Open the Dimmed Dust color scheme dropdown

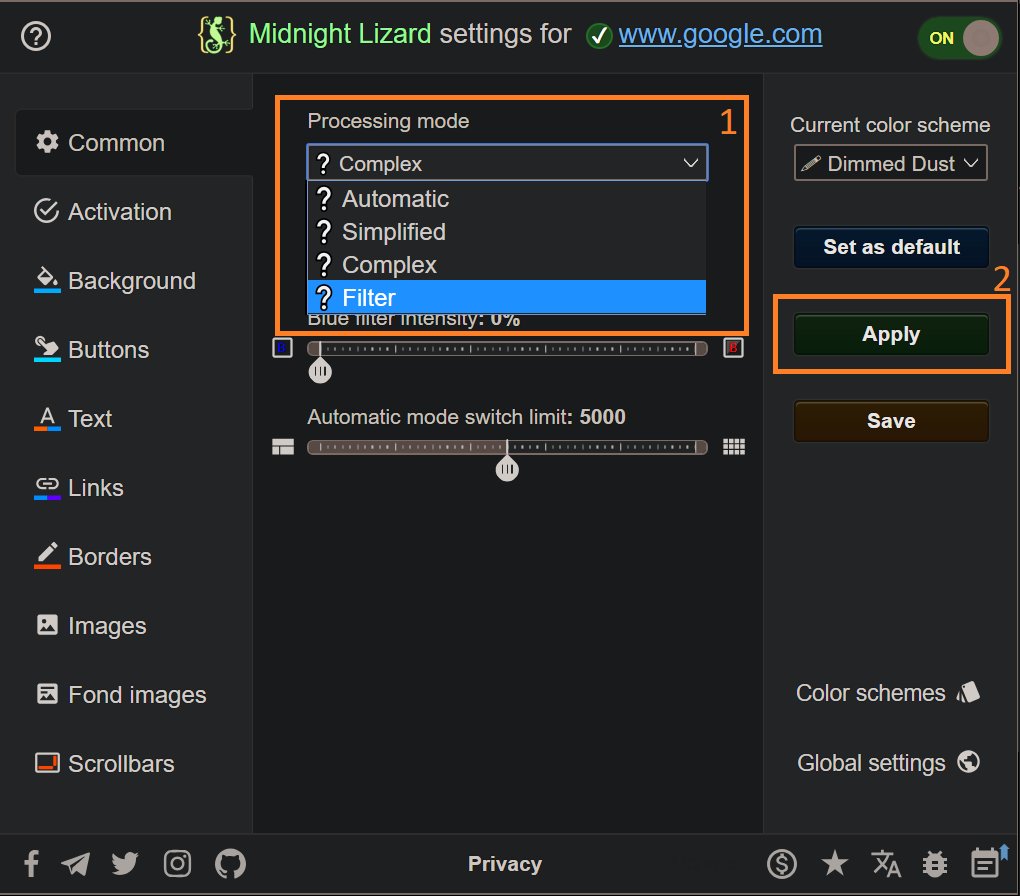pos(890,163)
